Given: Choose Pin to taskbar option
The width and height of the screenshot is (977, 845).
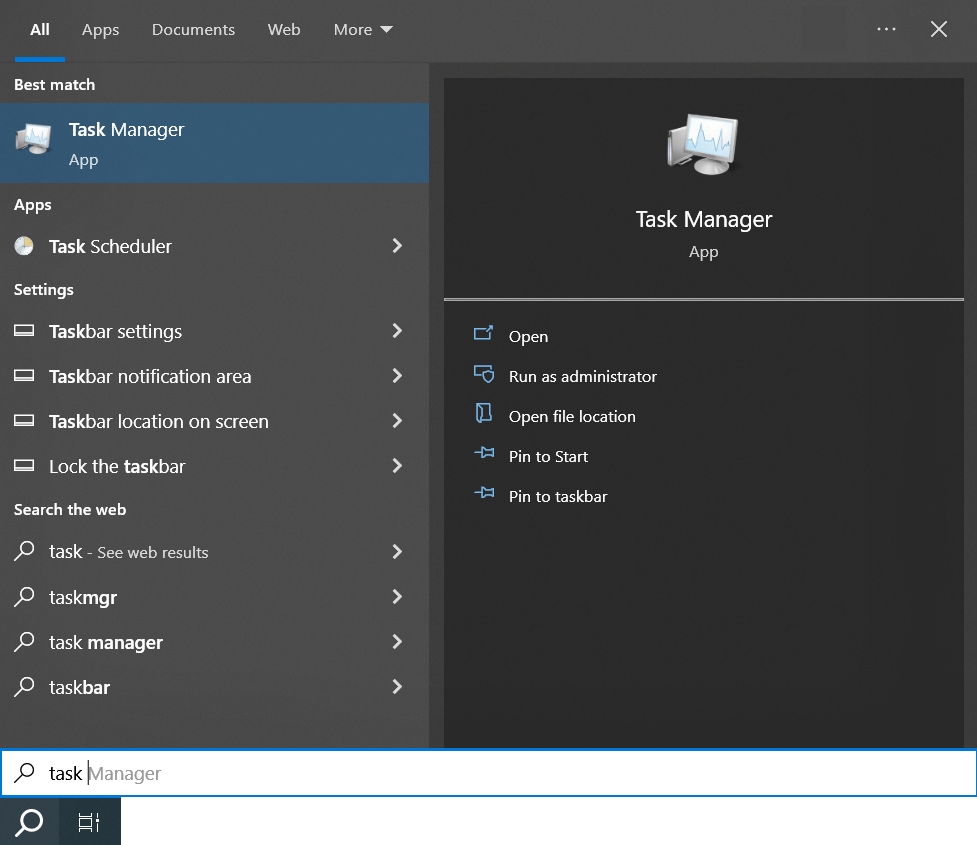Looking at the screenshot, I should pyautogui.click(x=557, y=496).
